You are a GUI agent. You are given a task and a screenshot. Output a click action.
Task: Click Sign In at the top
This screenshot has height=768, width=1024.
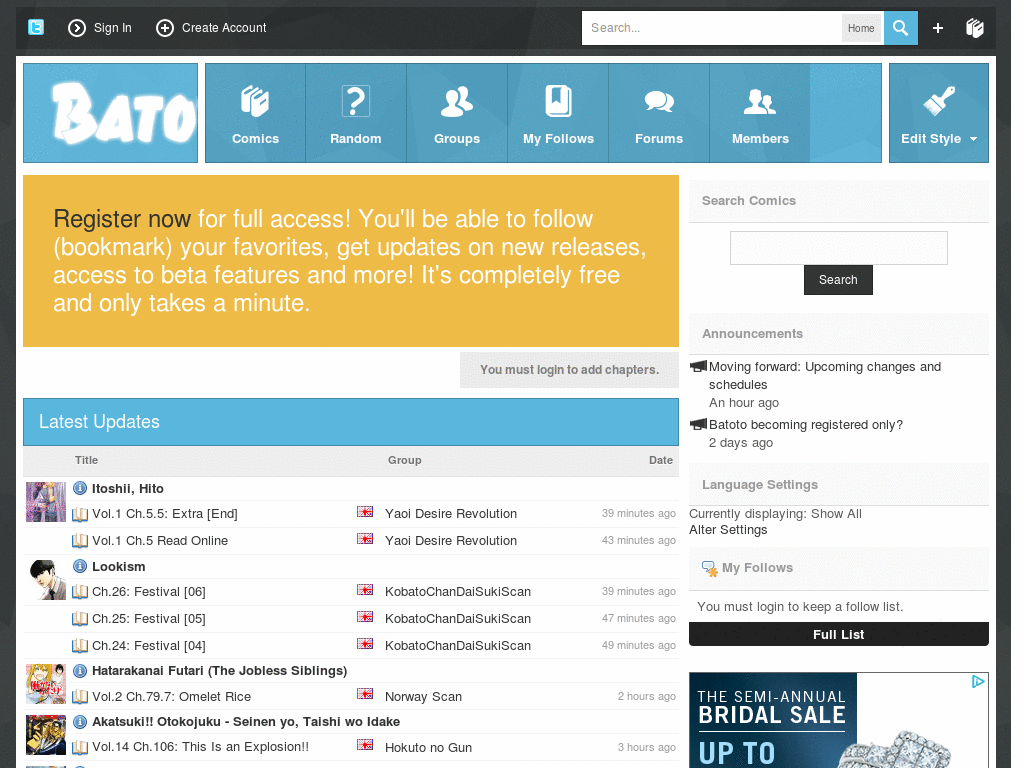(x=100, y=28)
